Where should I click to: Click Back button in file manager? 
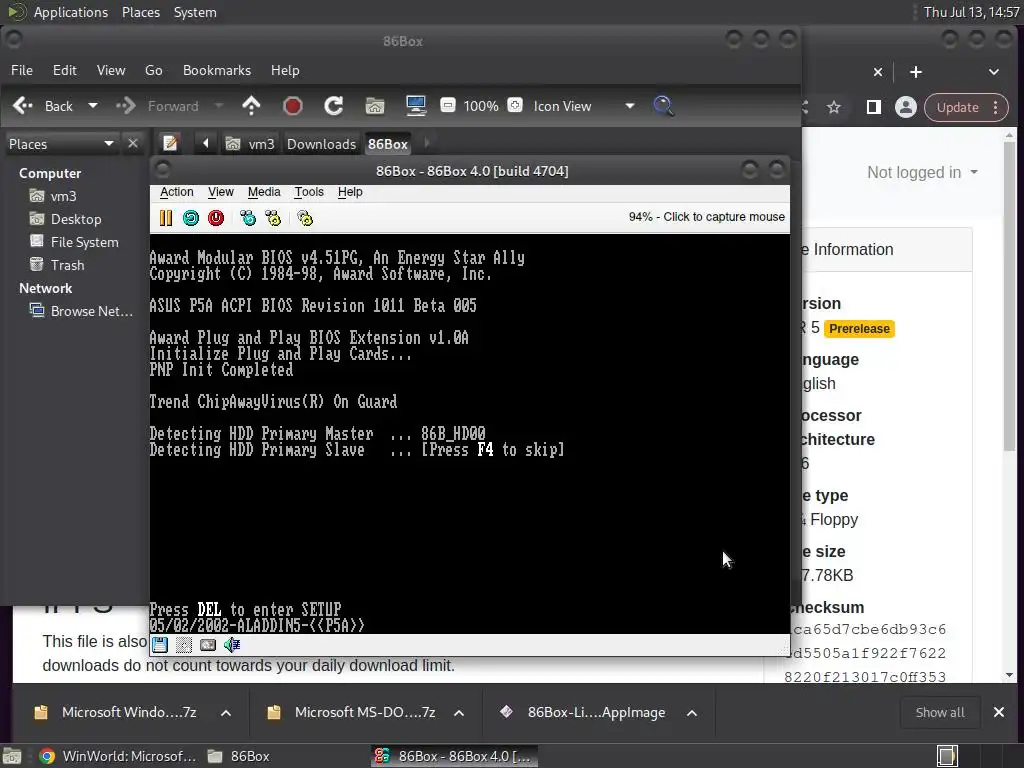tap(43, 106)
